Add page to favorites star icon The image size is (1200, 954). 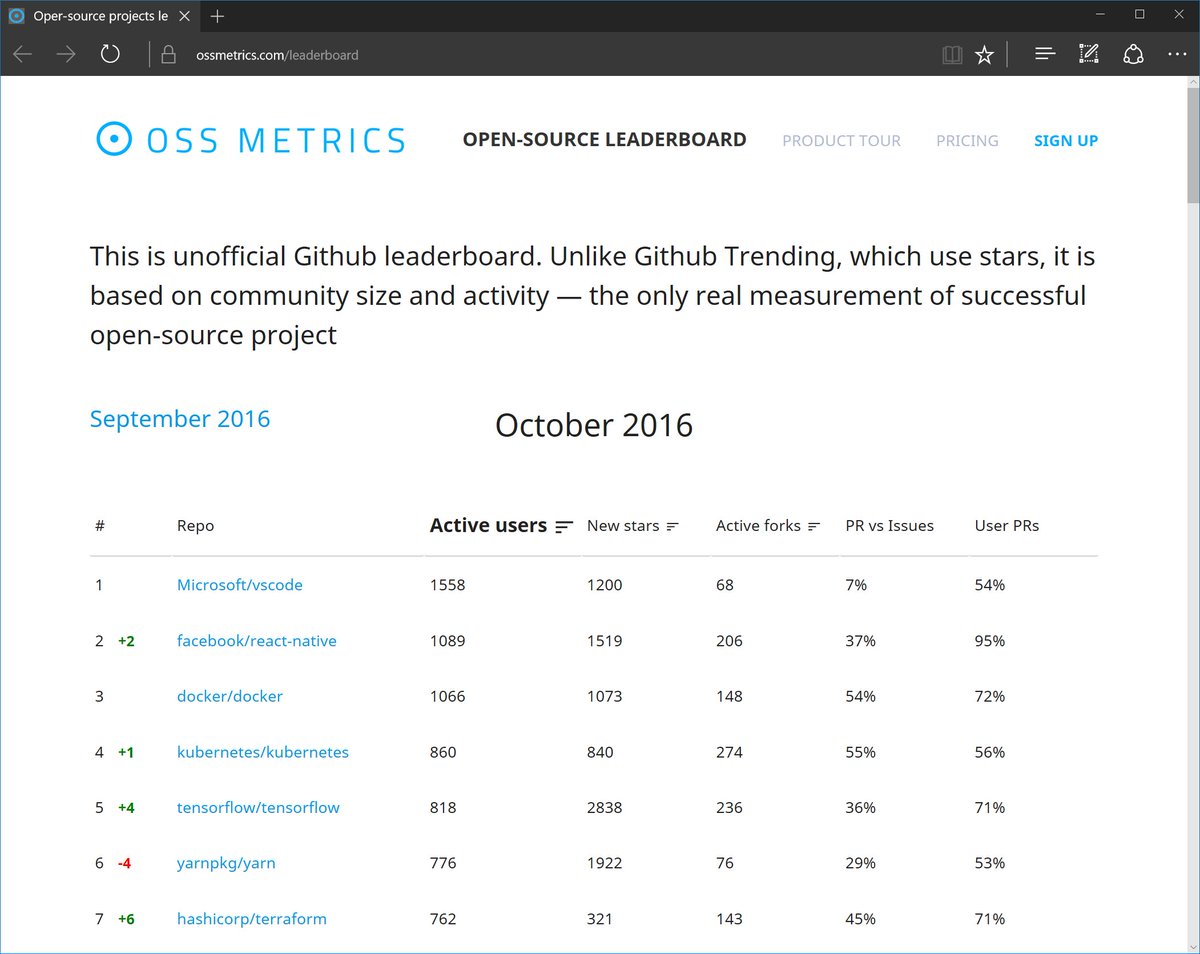tap(984, 55)
